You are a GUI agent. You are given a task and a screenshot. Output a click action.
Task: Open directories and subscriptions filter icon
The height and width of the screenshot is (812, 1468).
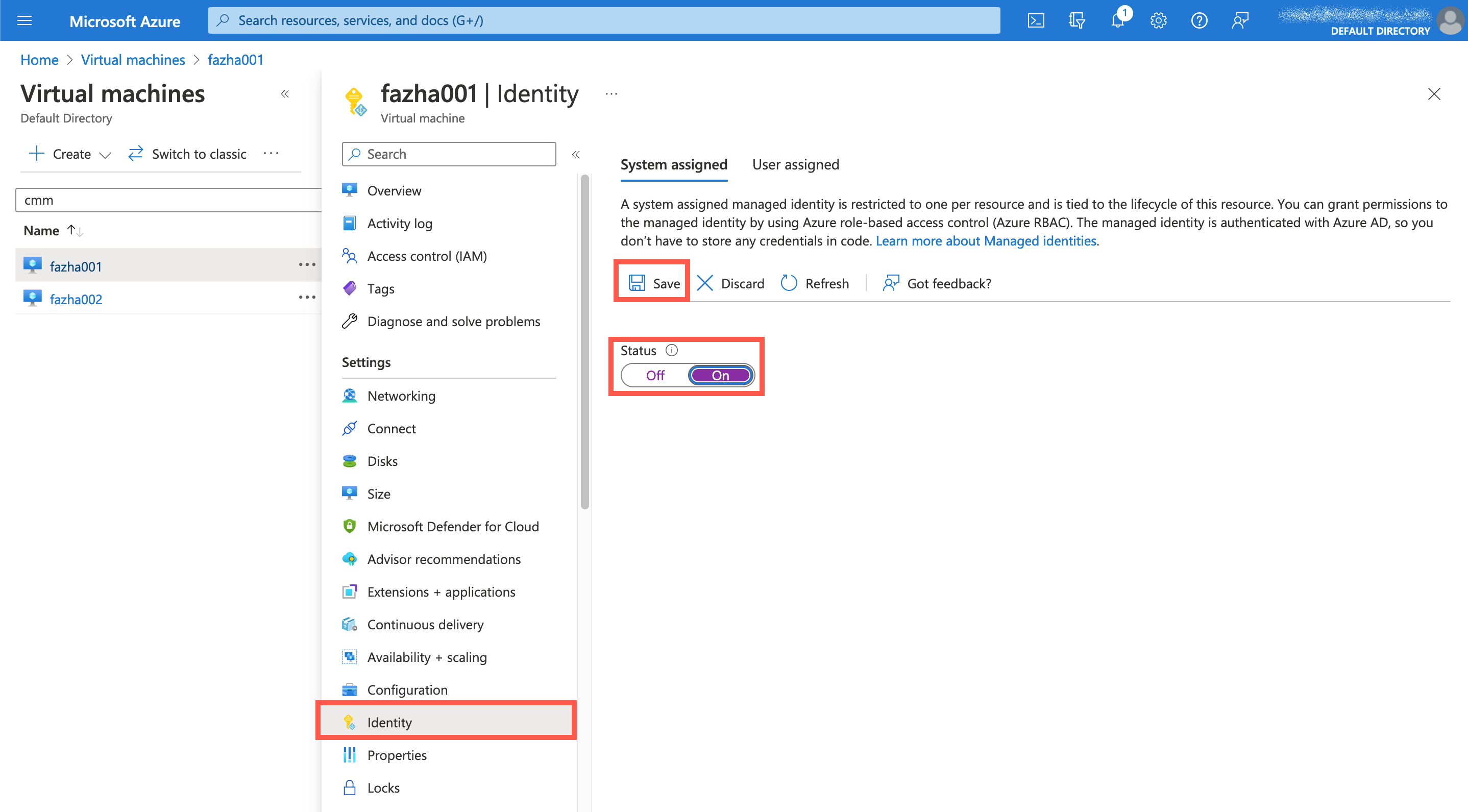click(x=1076, y=20)
